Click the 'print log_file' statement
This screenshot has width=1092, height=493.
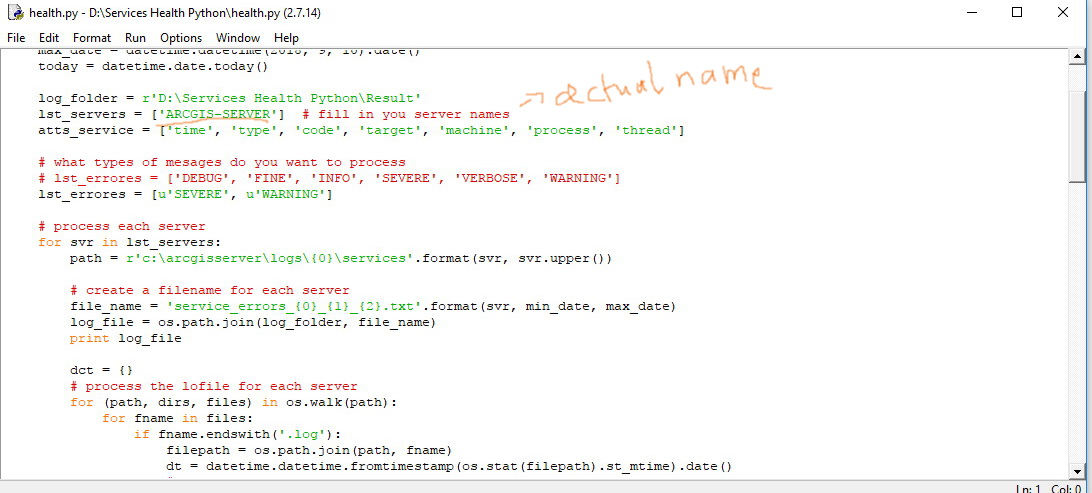(x=125, y=338)
